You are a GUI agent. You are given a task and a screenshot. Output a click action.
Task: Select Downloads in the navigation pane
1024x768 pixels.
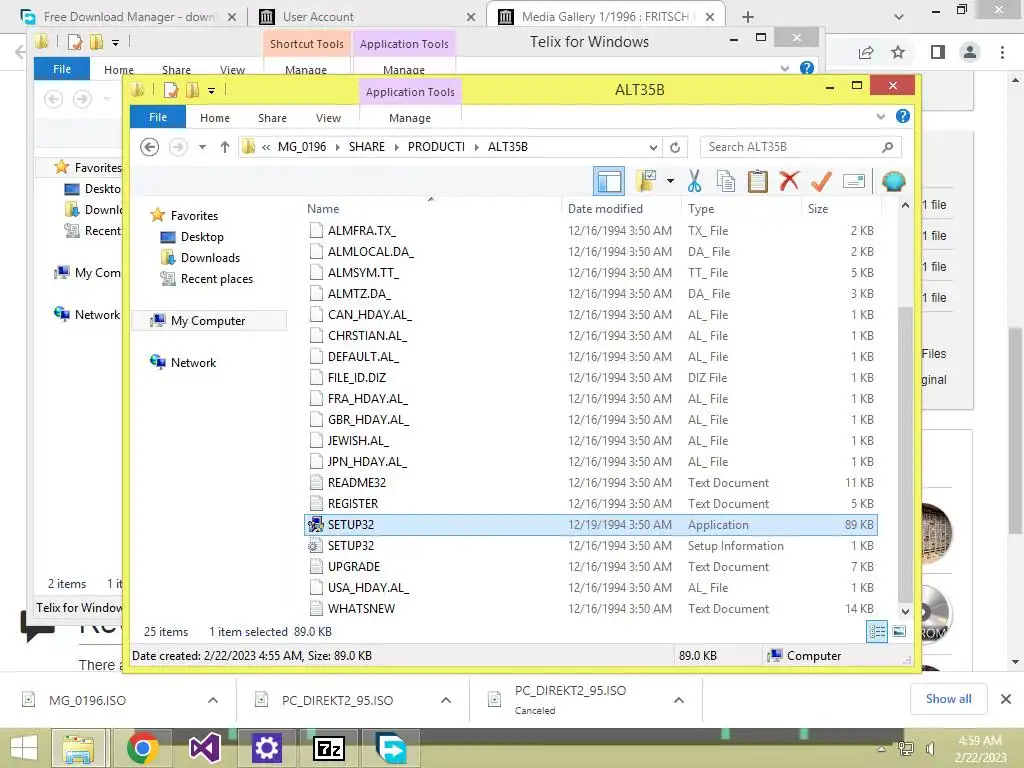click(210, 257)
